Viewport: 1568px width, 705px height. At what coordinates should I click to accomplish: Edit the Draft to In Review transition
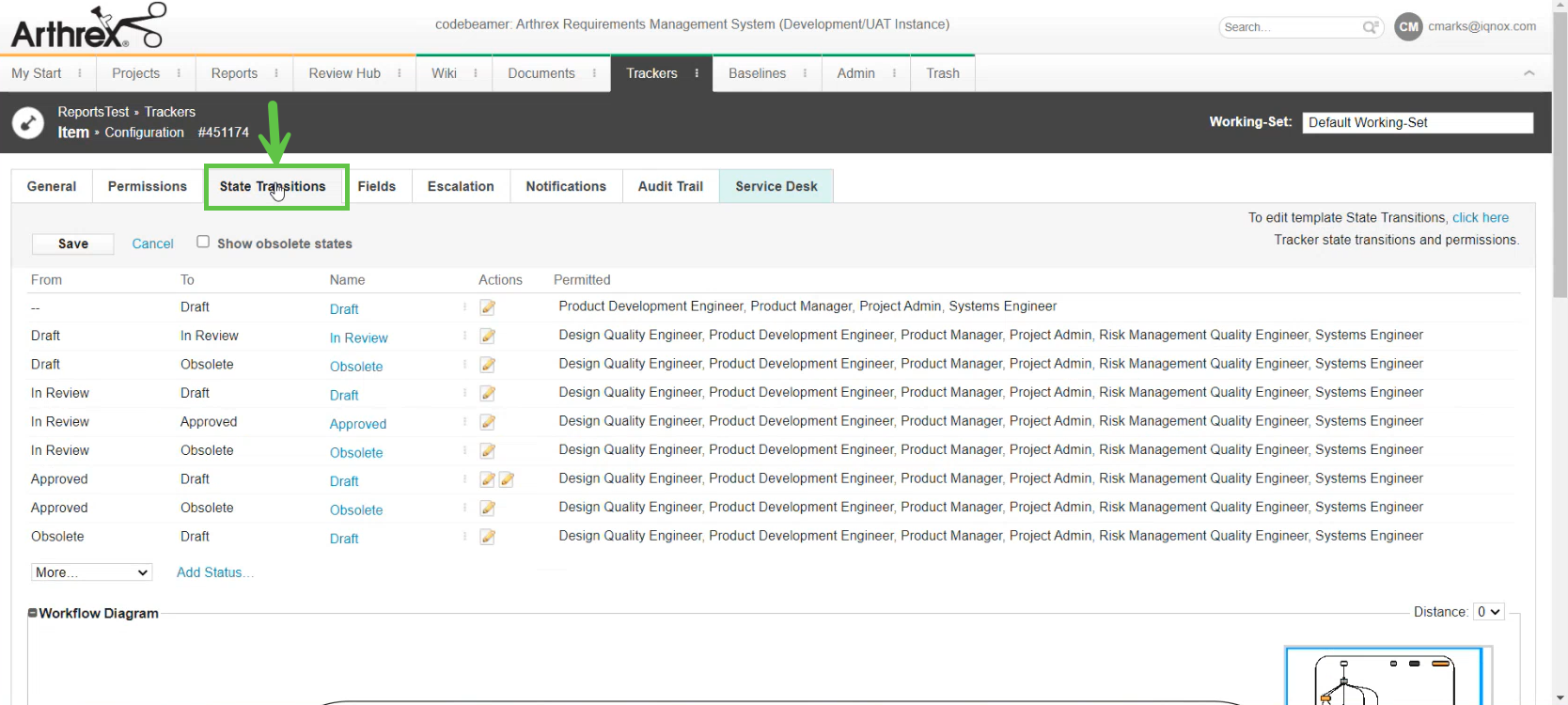[487, 337]
